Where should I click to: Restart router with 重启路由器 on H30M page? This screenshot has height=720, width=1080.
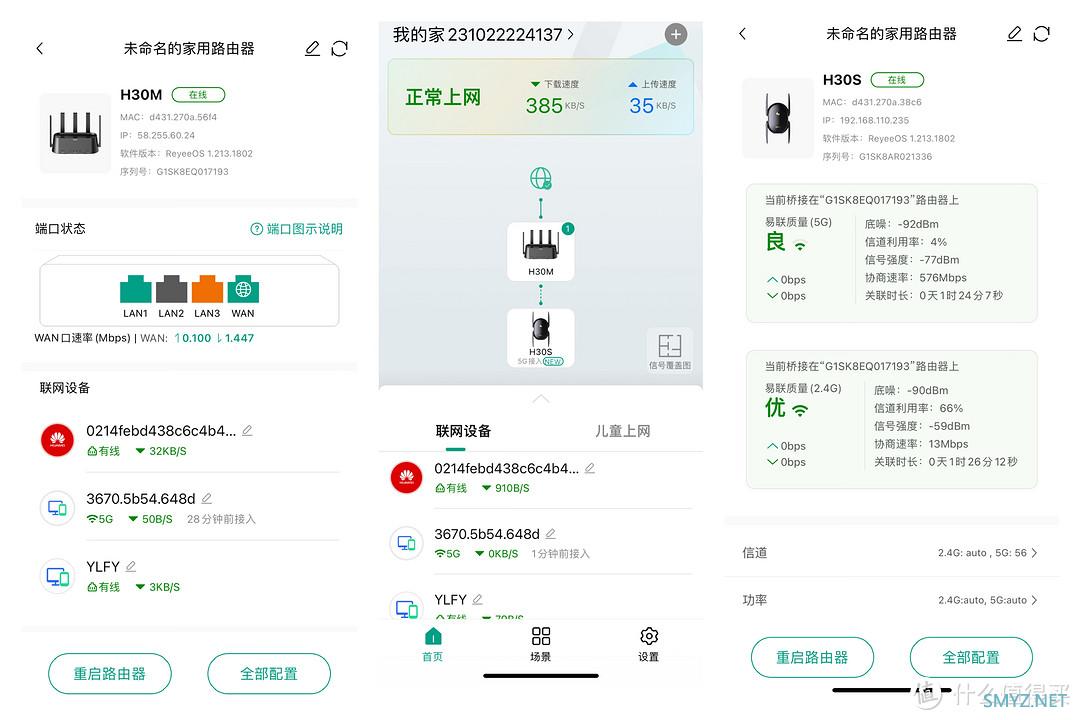(x=110, y=674)
